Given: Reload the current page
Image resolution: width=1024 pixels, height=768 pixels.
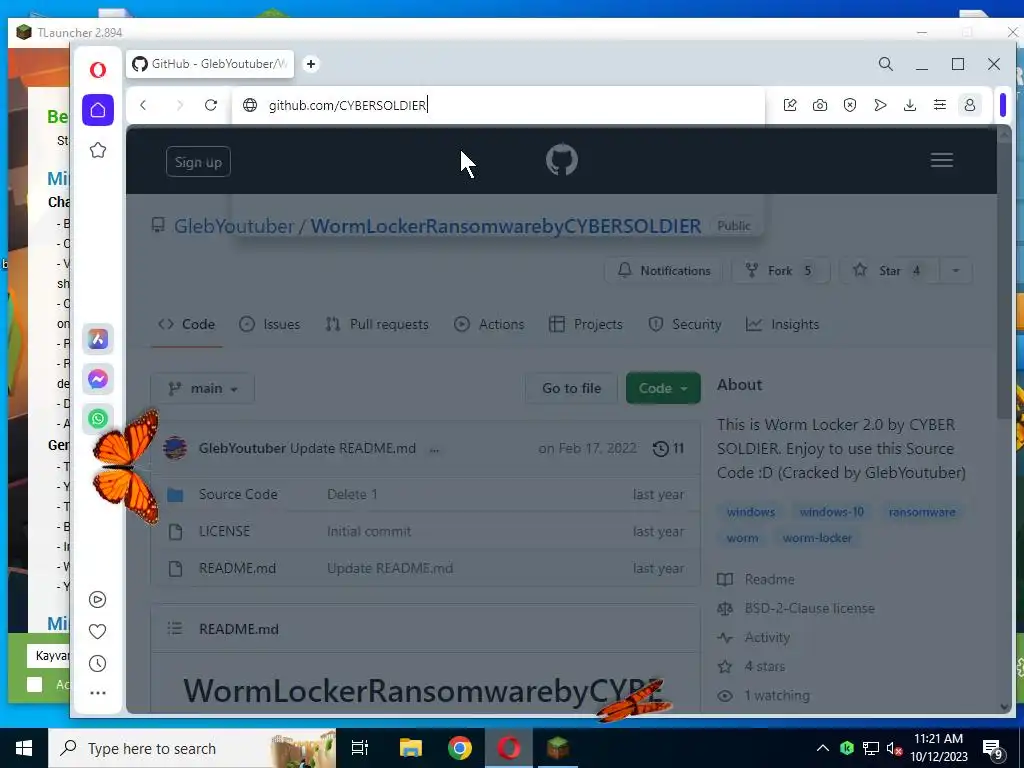Looking at the screenshot, I should 211,105.
